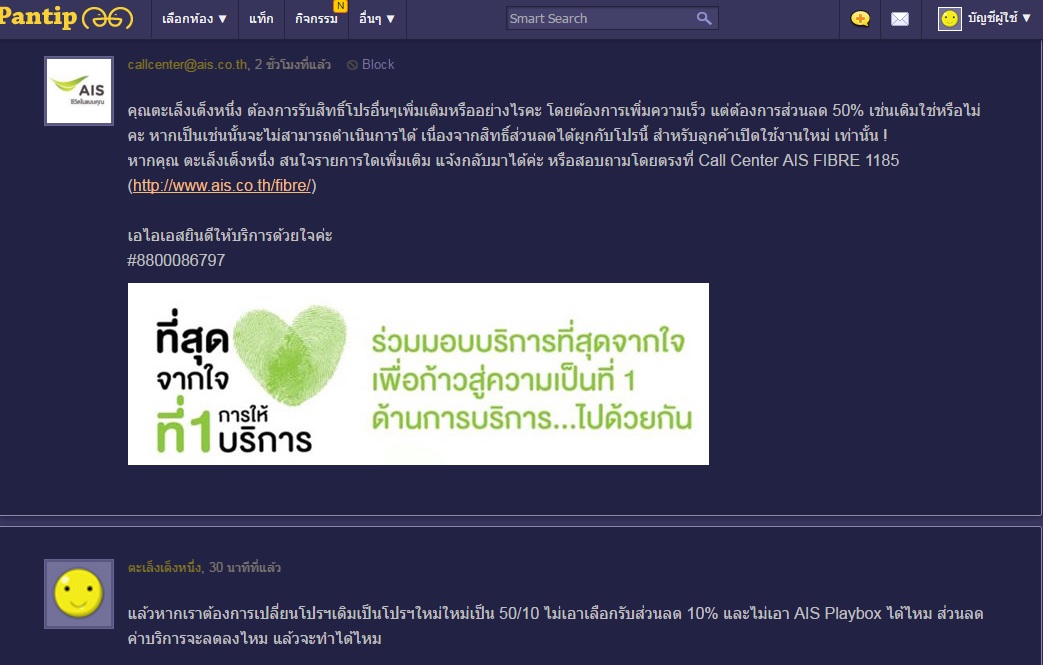Click the search magnifier icon
Screen dimensions: 1043x665
click(x=704, y=19)
